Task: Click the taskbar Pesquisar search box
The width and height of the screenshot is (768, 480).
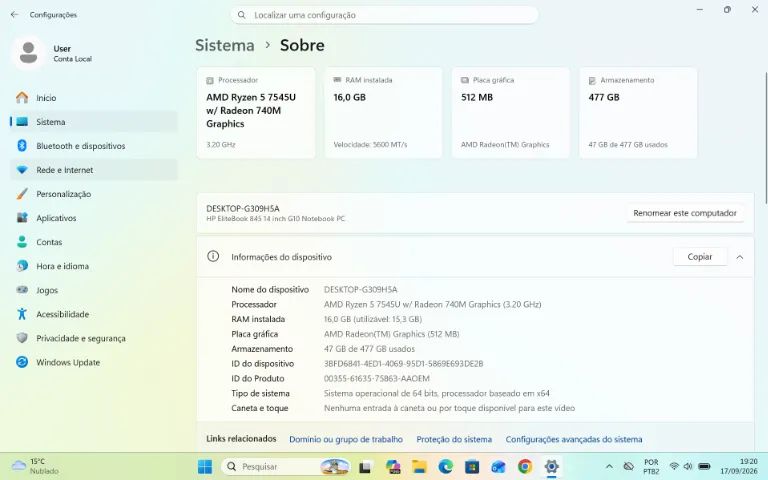Action: 287,466
